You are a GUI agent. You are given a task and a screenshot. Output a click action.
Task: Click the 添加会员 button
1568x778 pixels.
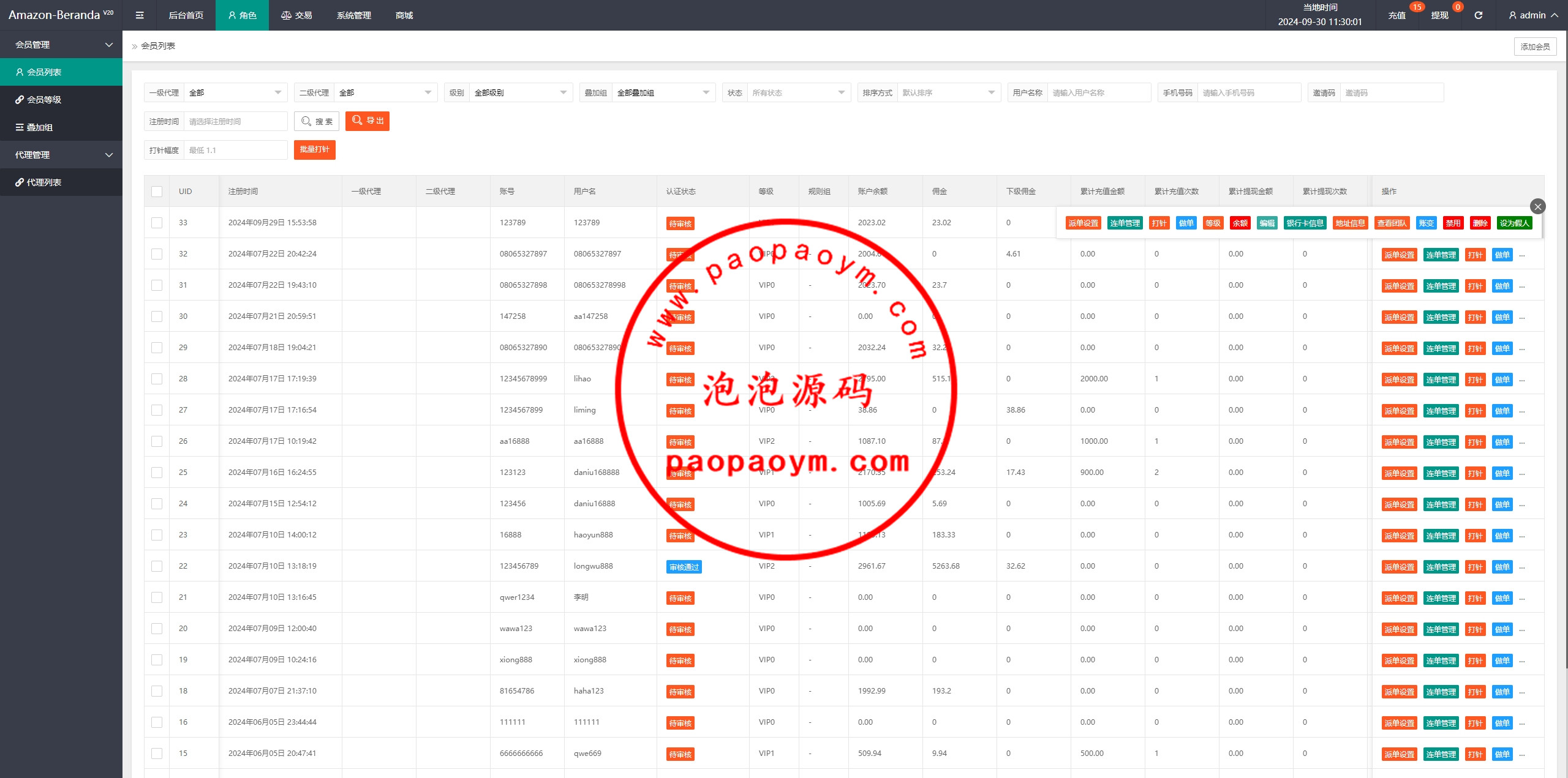click(1535, 47)
